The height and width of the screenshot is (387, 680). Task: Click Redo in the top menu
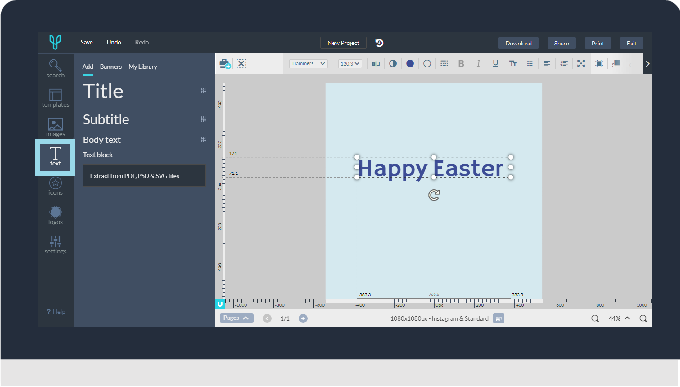142,42
